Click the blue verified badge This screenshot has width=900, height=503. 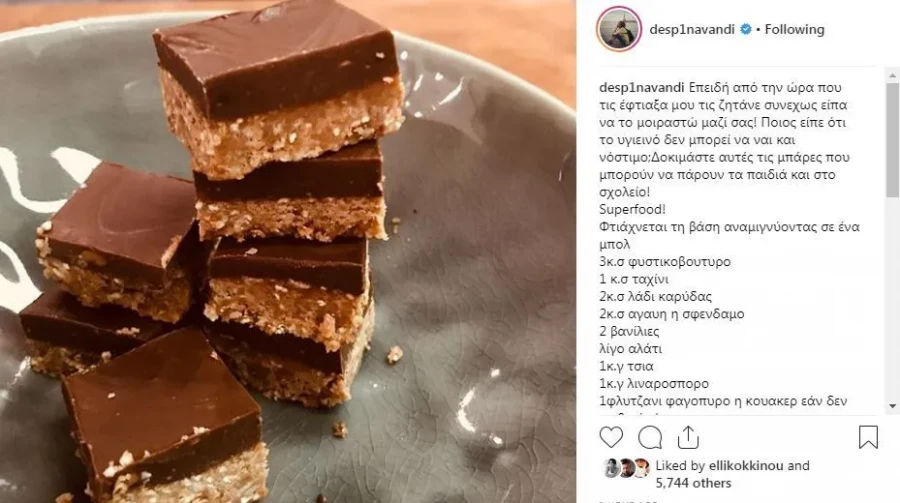click(746, 29)
